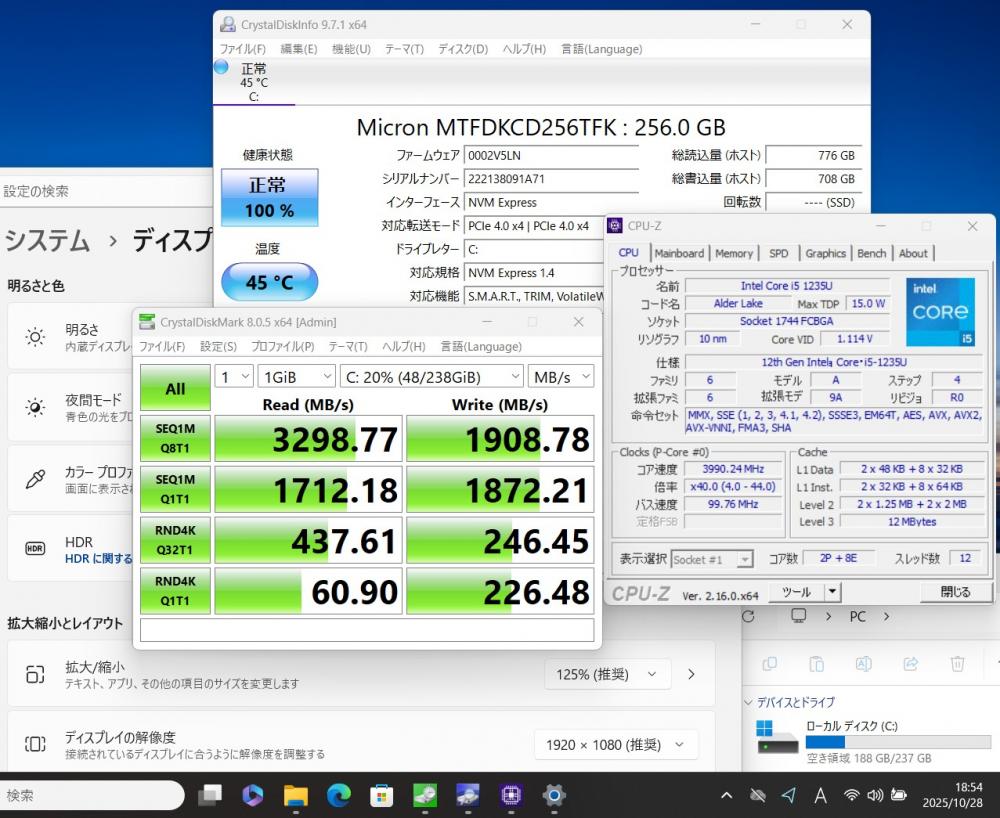Screen dimensions: 1000x818
Task: Open Microsoft Edge from the taskbar
Action: (339, 795)
